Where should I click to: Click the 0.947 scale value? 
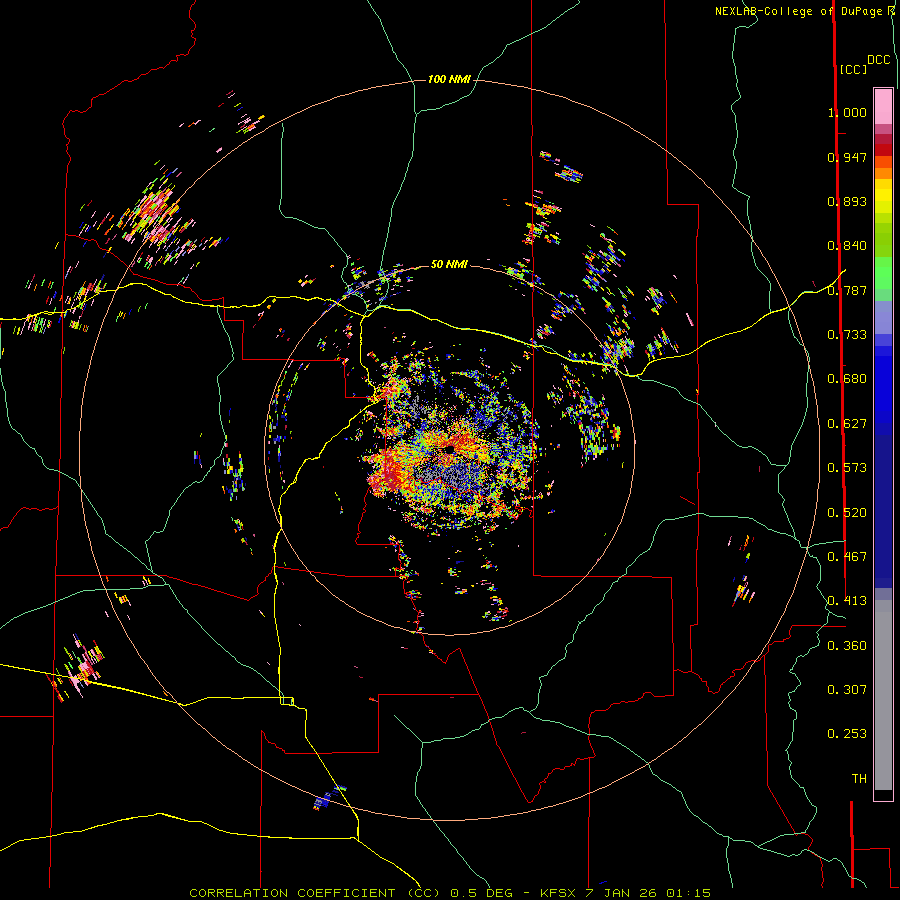(847, 157)
